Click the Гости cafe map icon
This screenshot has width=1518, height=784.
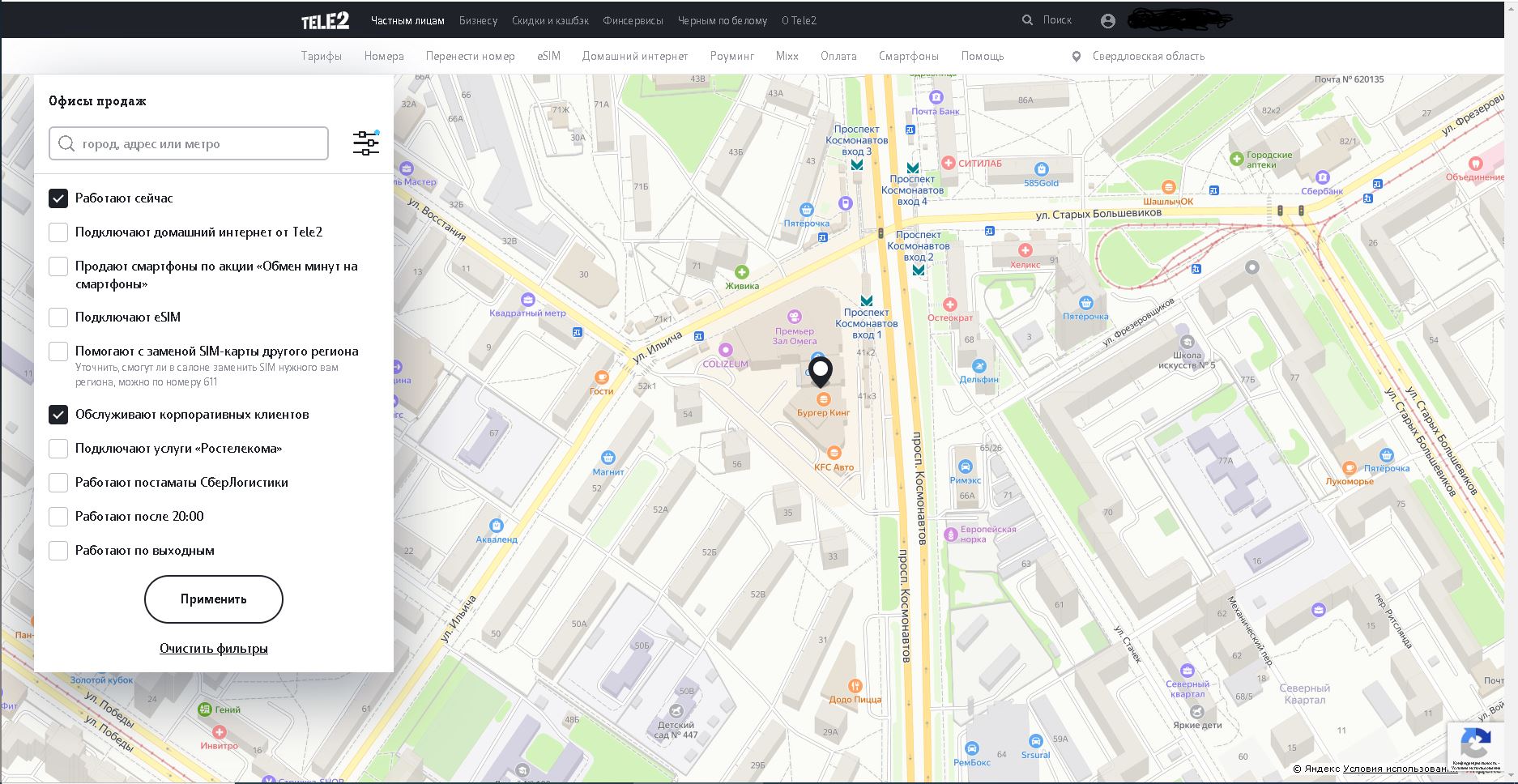[x=601, y=377]
